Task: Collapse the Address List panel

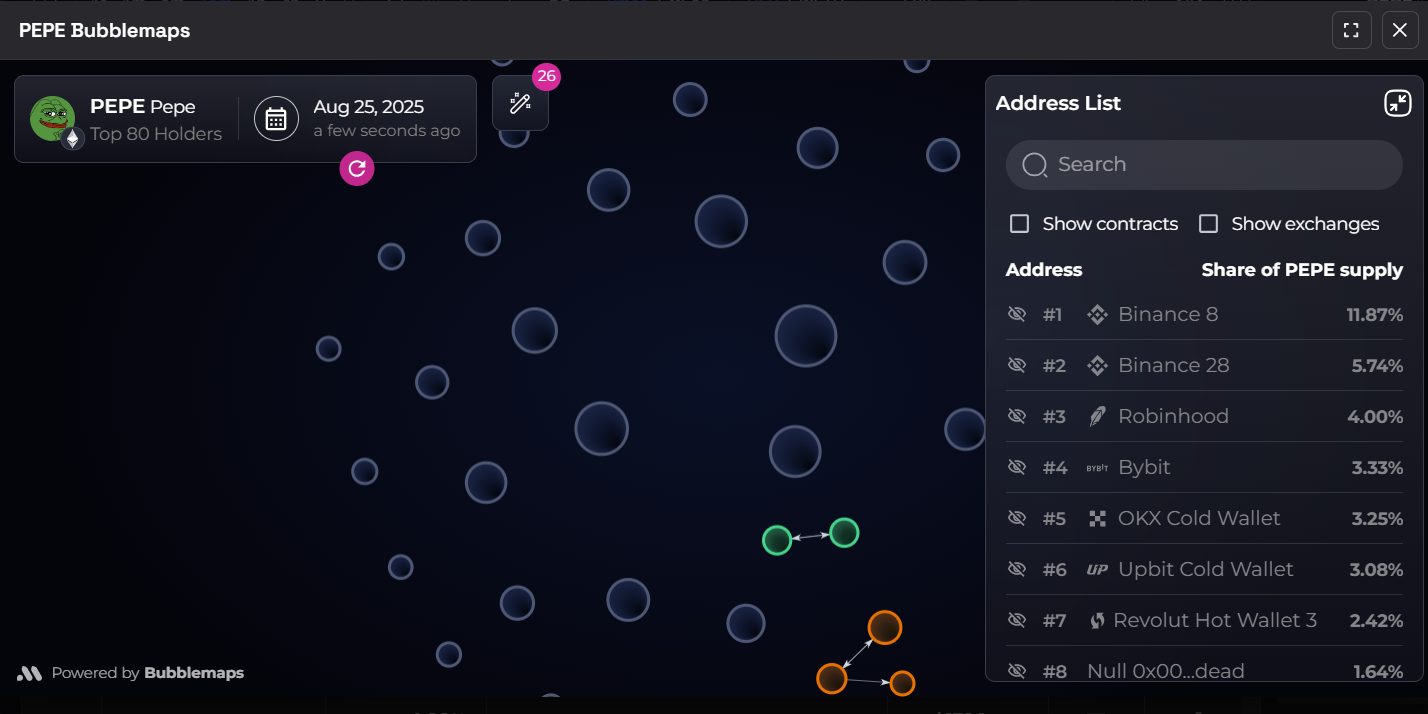Action: tap(1397, 103)
